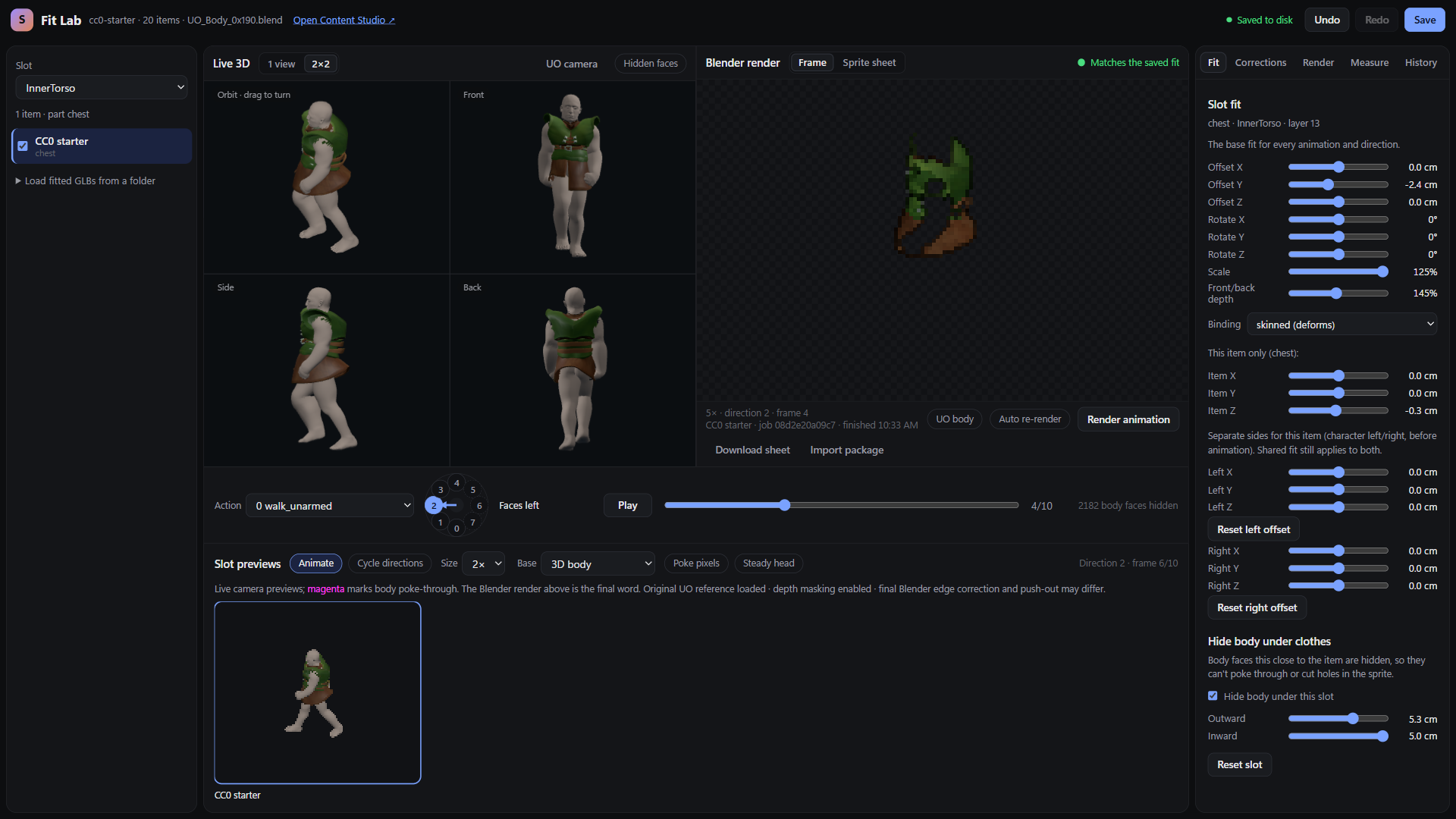Click Reset left offset button

[x=1254, y=529]
